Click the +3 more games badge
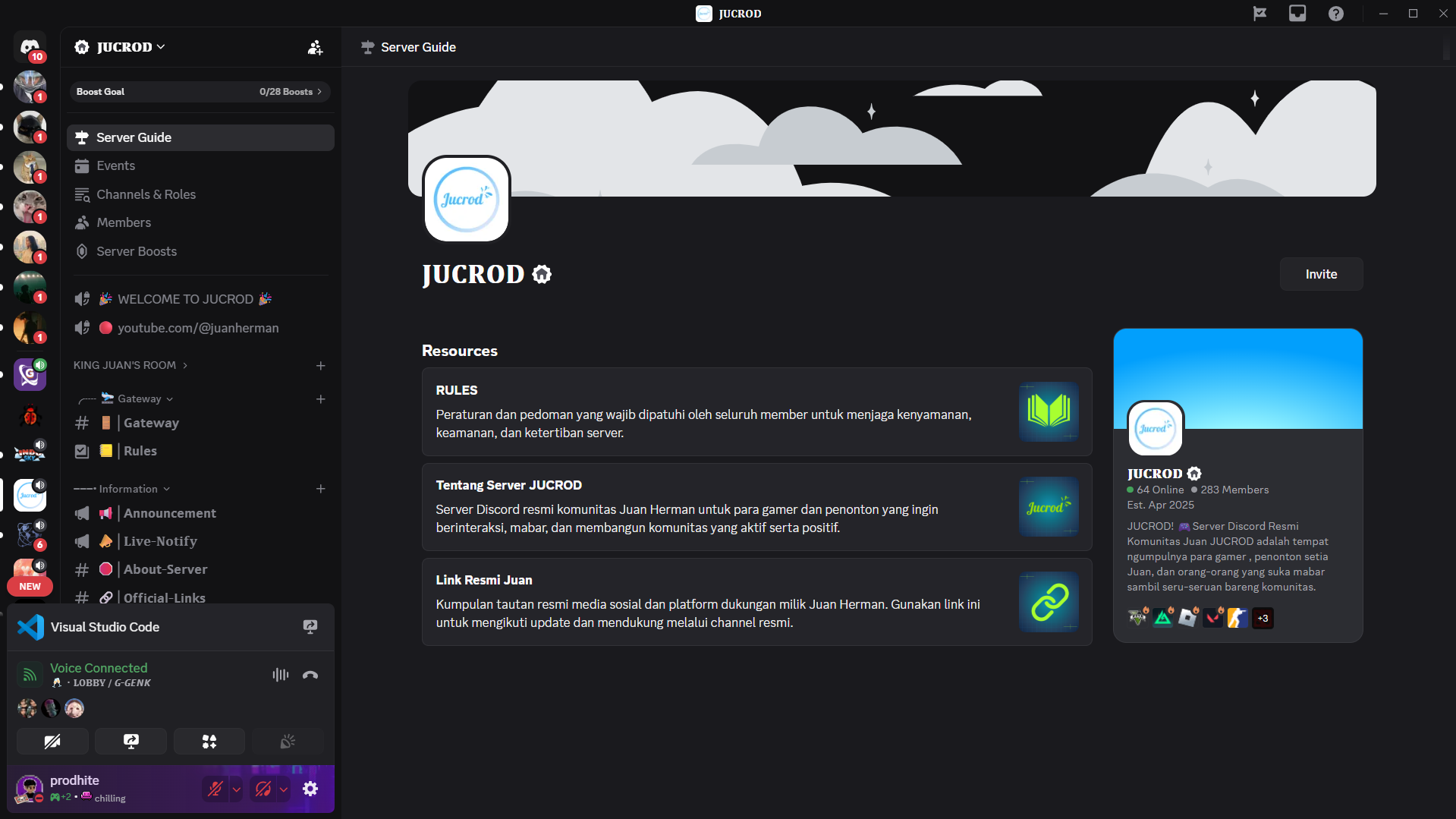Image resolution: width=1456 pixels, height=819 pixels. click(x=1263, y=618)
